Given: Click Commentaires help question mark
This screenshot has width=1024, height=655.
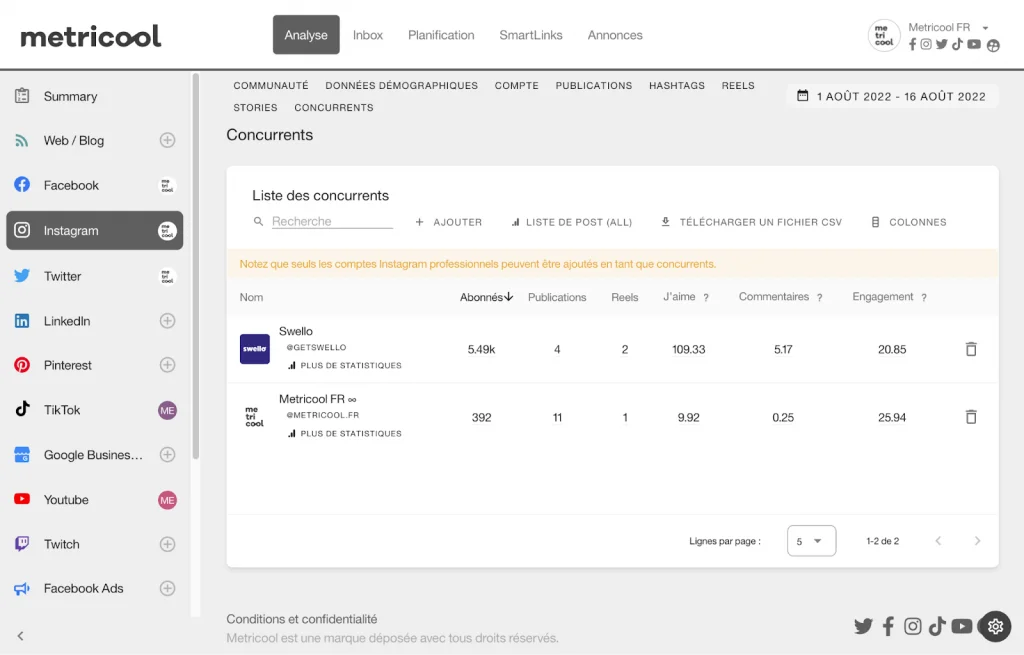Looking at the screenshot, I should click(x=820, y=298).
